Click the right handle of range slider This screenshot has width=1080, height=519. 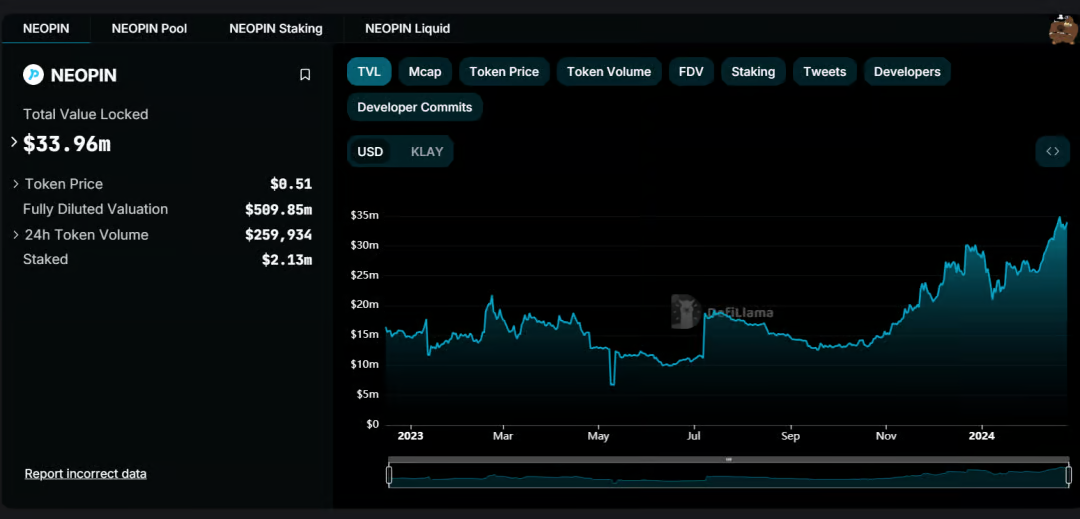pos(1068,475)
